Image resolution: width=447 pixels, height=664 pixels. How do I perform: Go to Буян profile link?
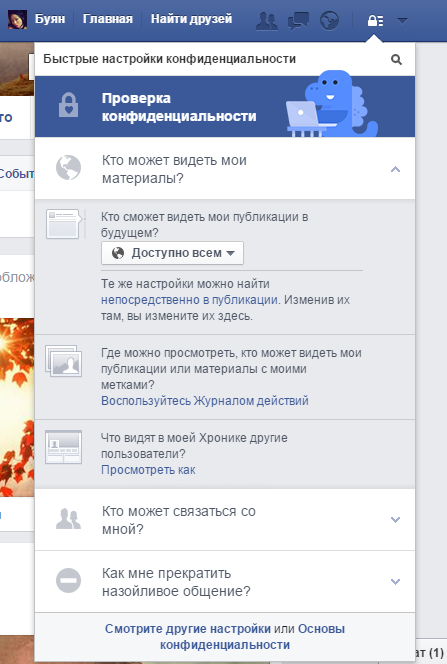(x=50, y=19)
